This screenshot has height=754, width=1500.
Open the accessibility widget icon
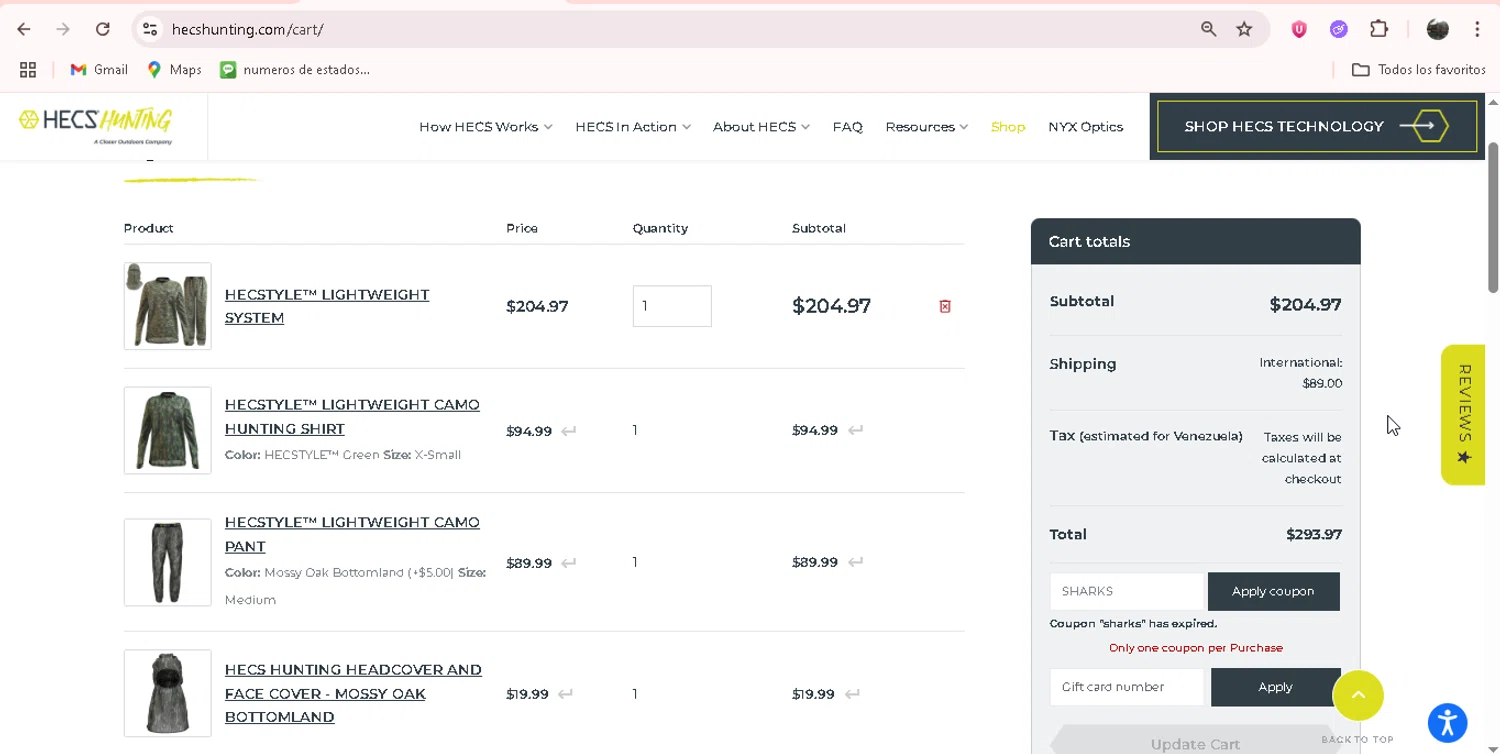click(x=1447, y=722)
